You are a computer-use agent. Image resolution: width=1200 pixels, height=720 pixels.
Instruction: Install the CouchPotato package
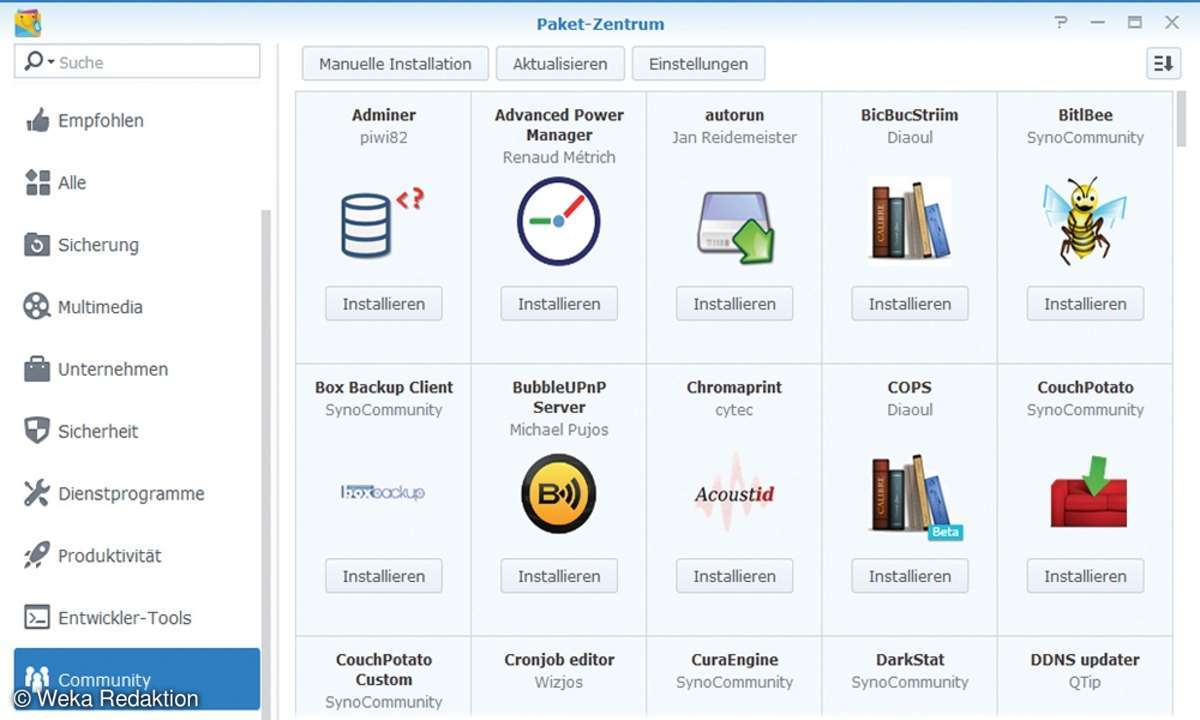(1085, 576)
